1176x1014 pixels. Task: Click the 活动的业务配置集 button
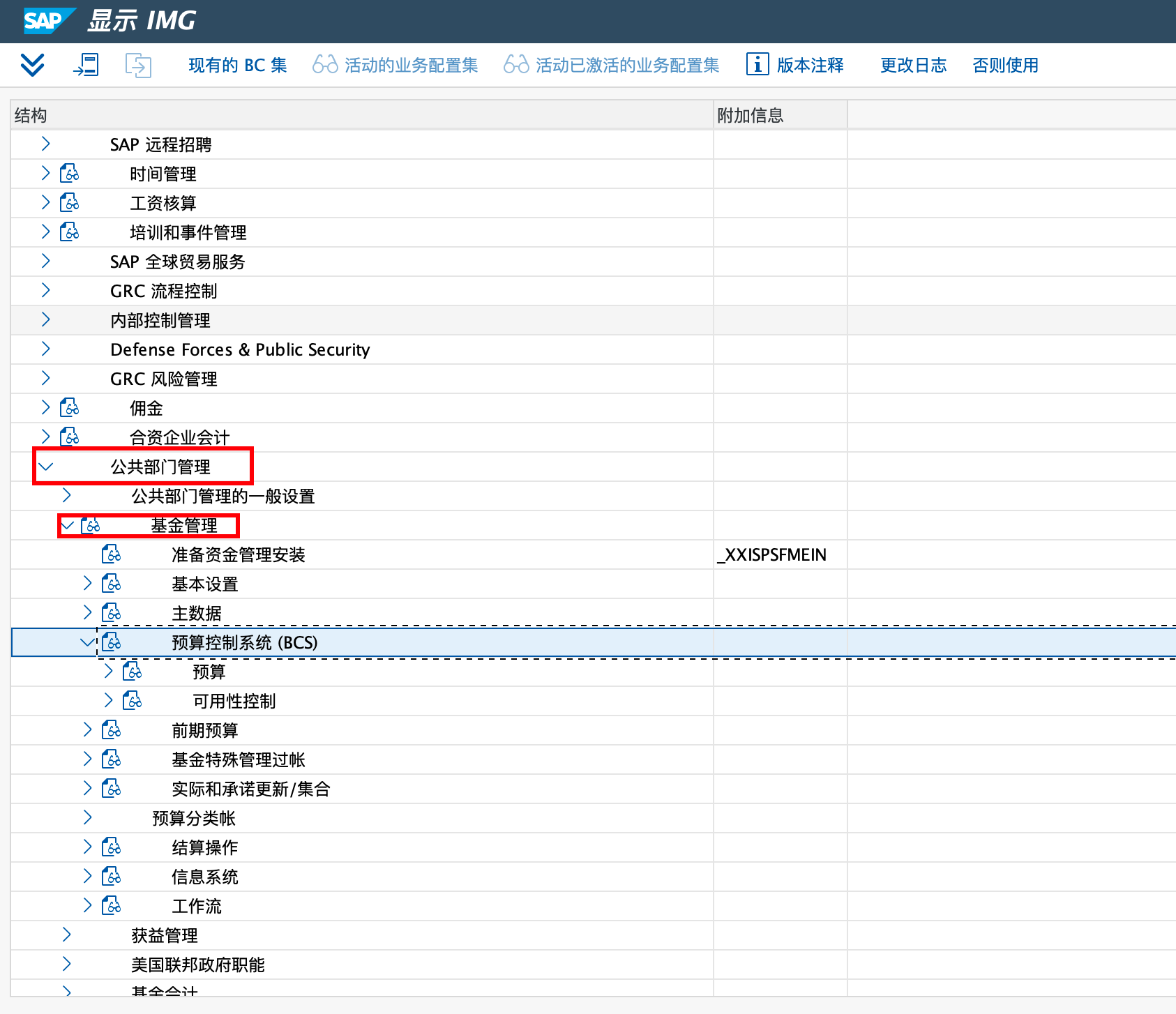coord(395,65)
